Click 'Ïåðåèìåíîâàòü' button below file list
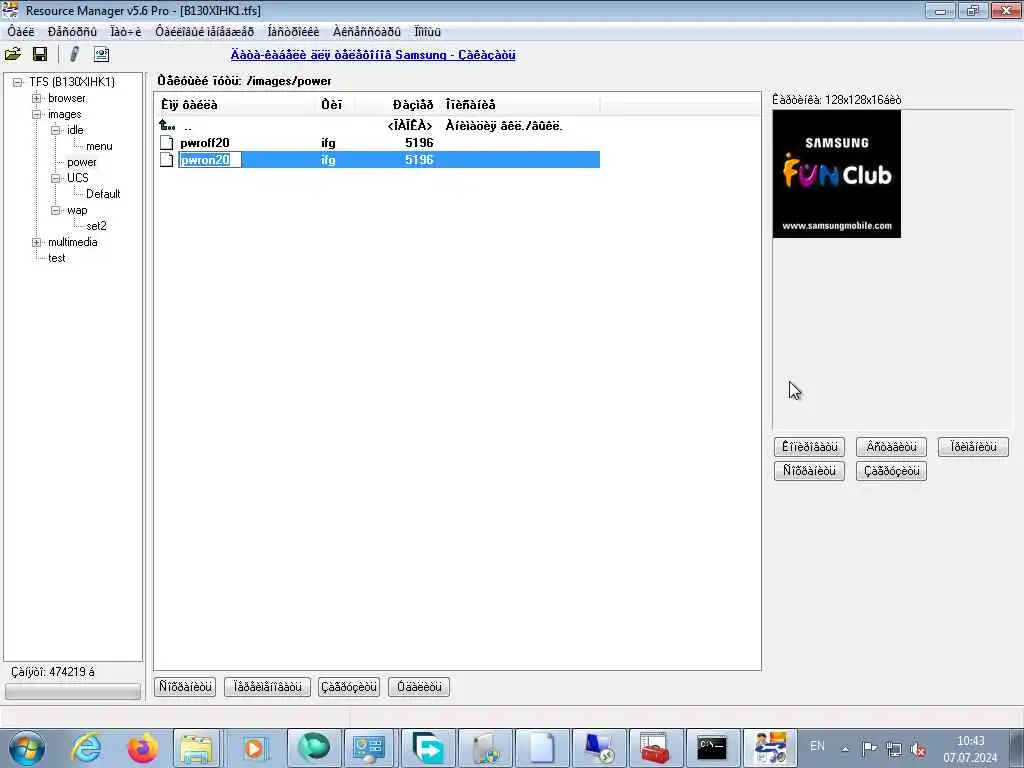 (x=267, y=687)
